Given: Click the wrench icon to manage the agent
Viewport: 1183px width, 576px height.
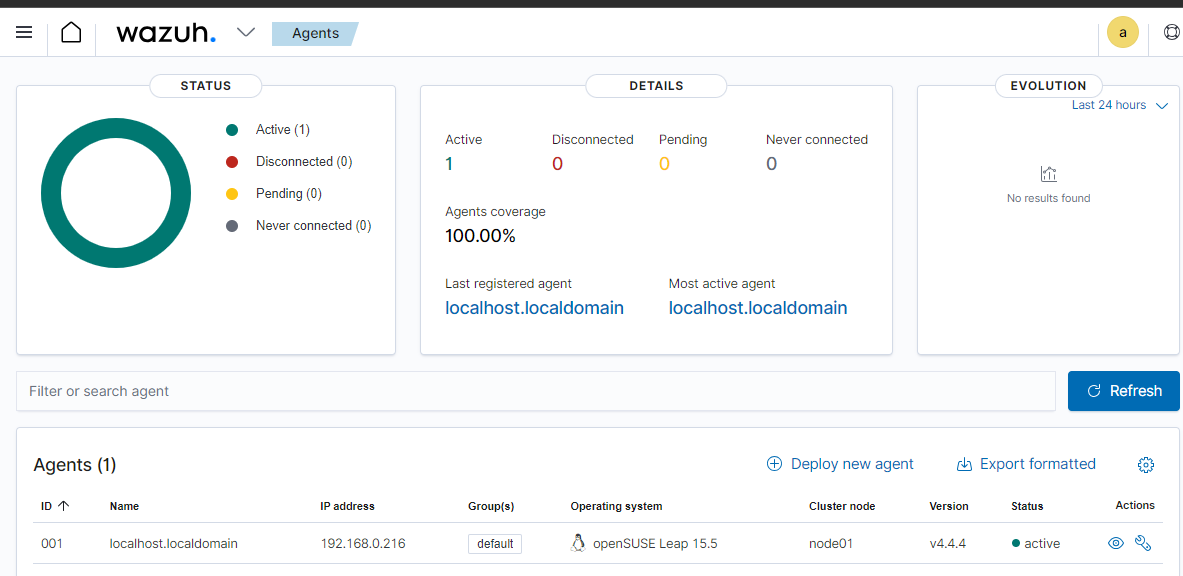Looking at the screenshot, I should point(1143,543).
